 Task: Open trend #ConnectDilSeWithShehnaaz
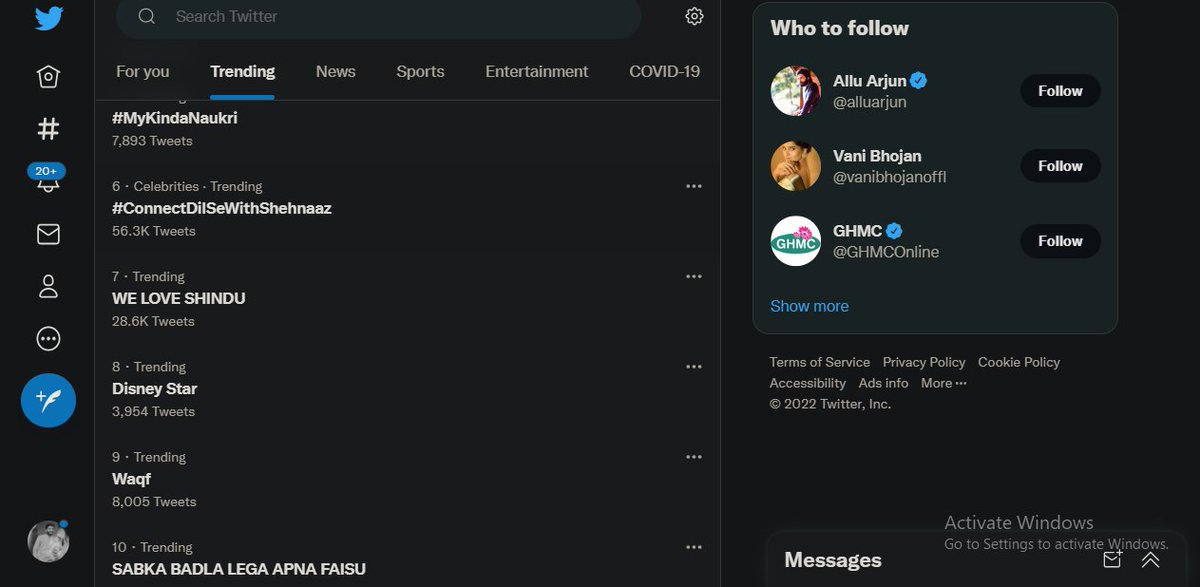coord(222,208)
